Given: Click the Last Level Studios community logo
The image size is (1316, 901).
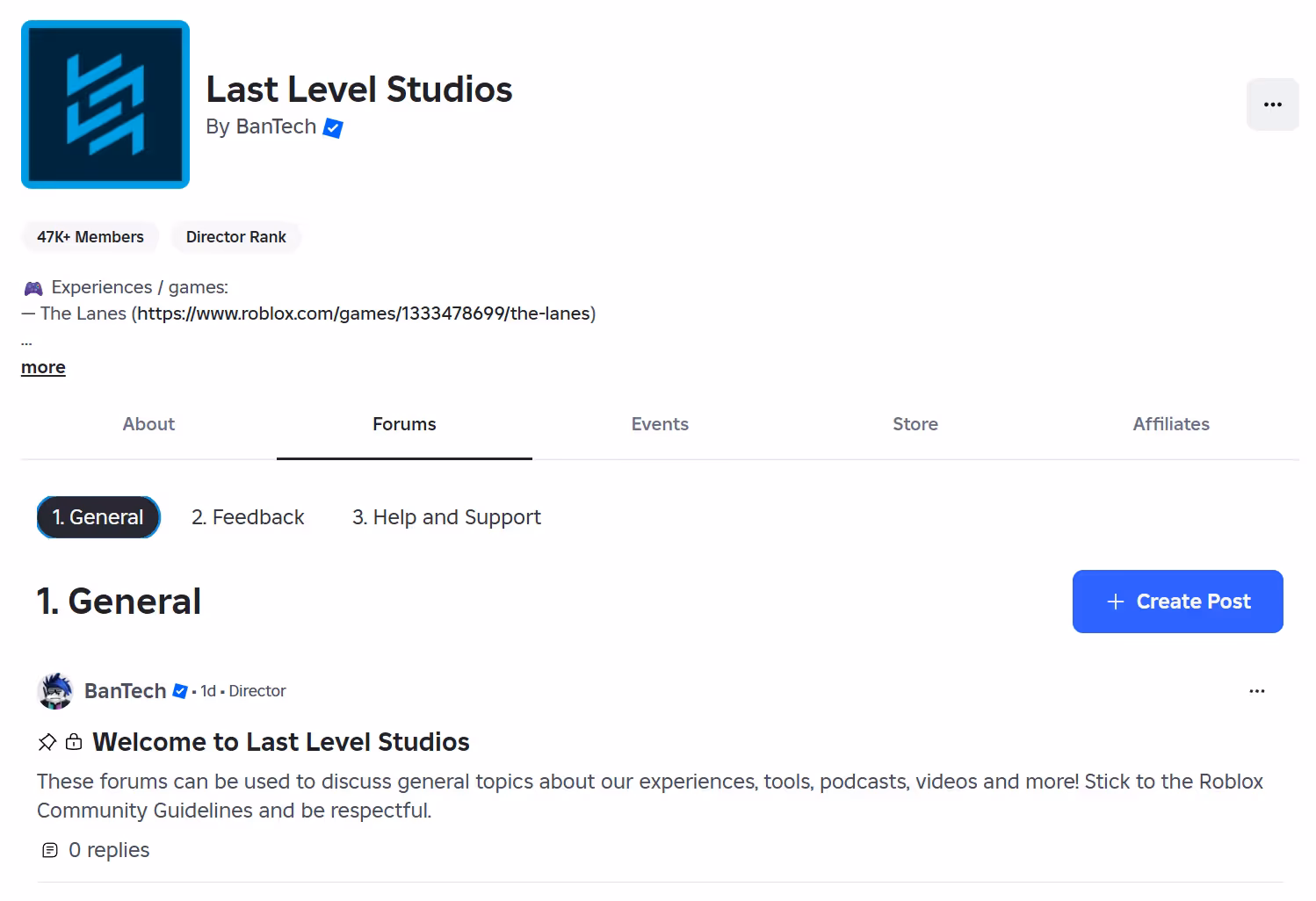Looking at the screenshot, I should 105,105.
